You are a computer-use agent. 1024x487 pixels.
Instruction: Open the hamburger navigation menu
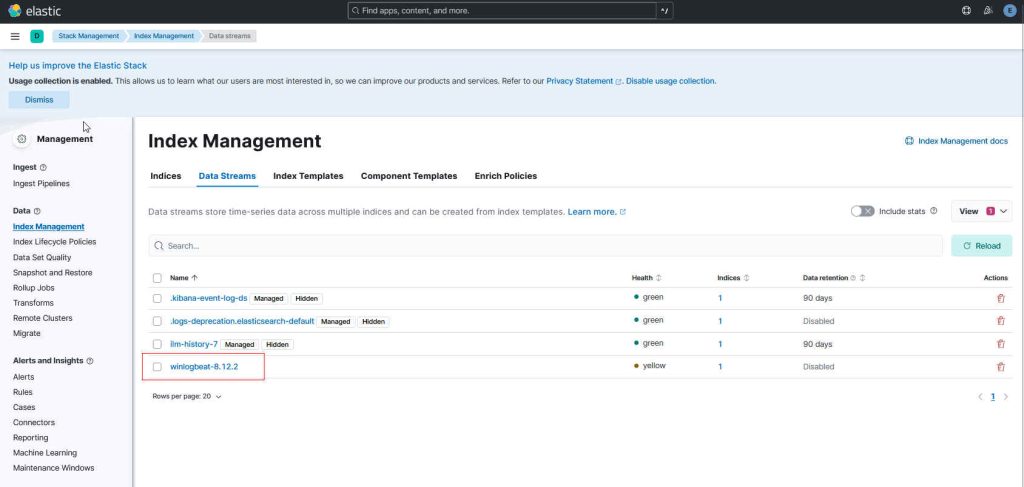15,36
